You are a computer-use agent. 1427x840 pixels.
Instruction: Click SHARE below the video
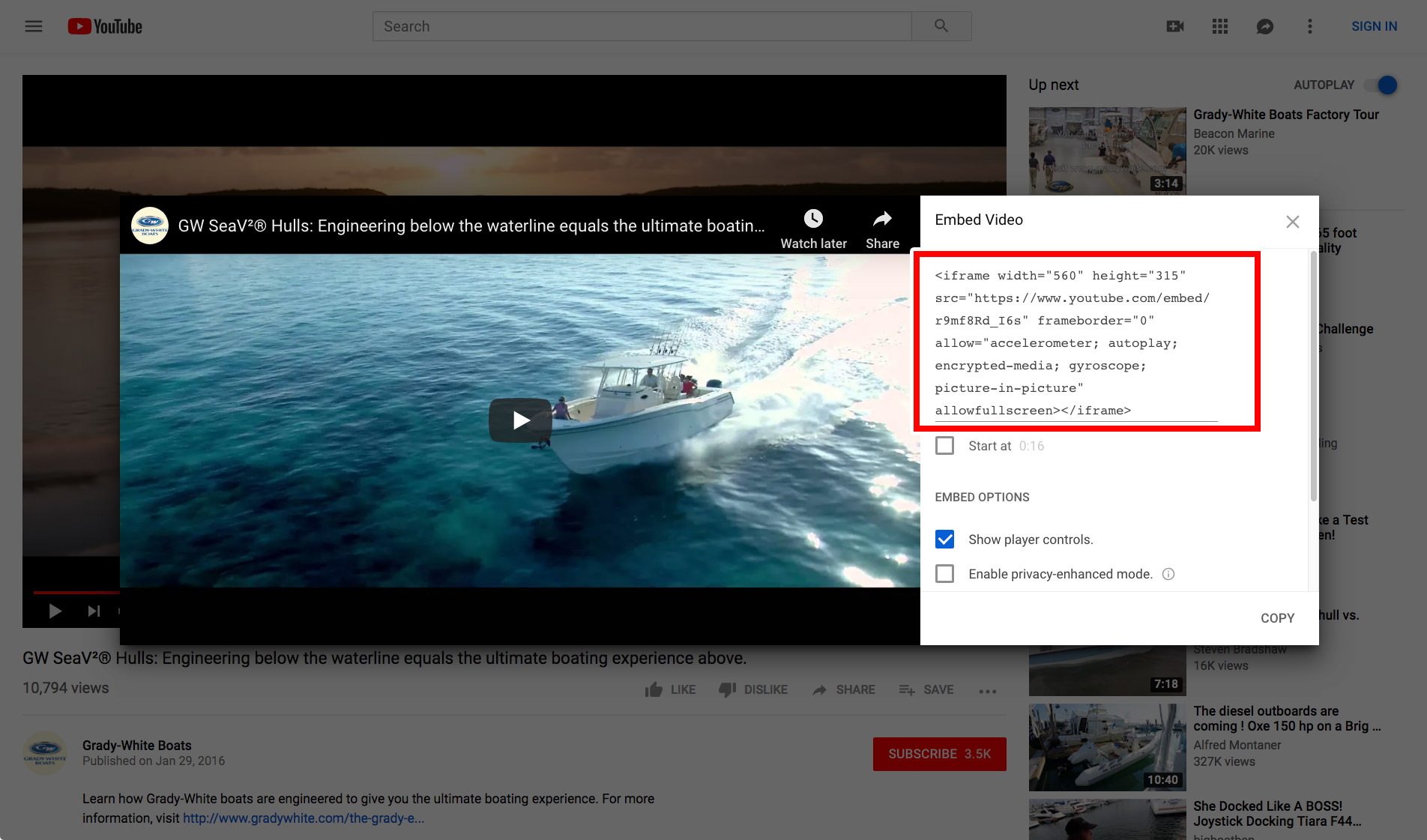[843, 690]
